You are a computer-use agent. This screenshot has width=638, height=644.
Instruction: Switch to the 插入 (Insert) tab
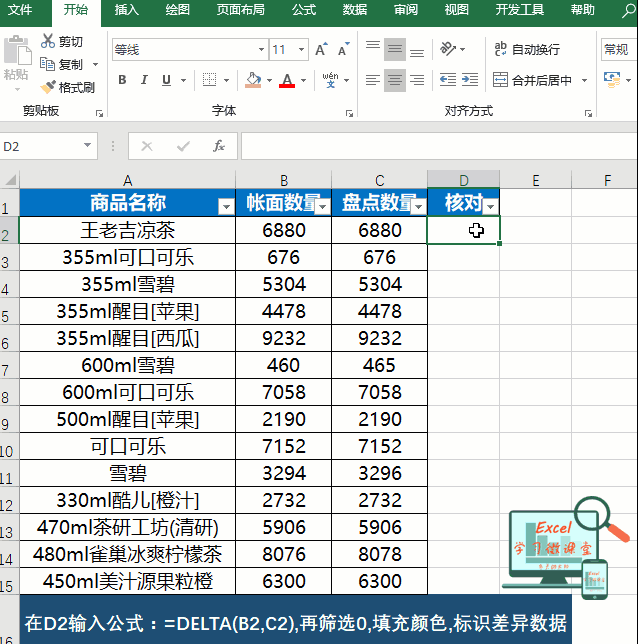coord(127,9)
